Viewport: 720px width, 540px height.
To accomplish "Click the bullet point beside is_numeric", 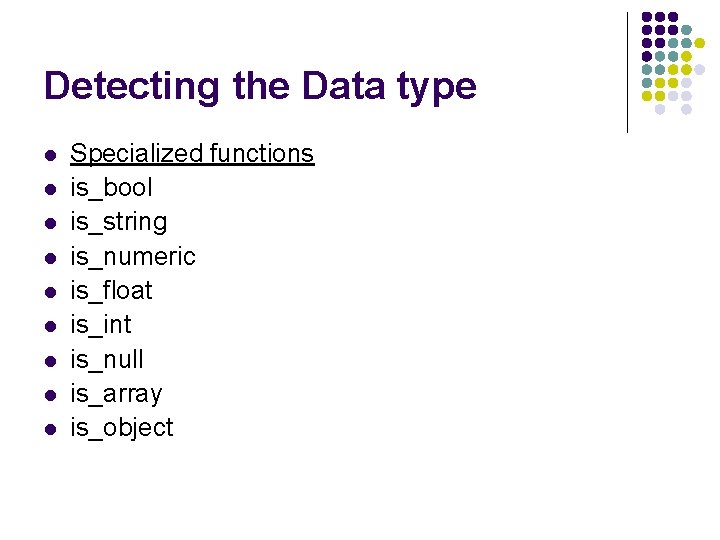I will [50, 258].
